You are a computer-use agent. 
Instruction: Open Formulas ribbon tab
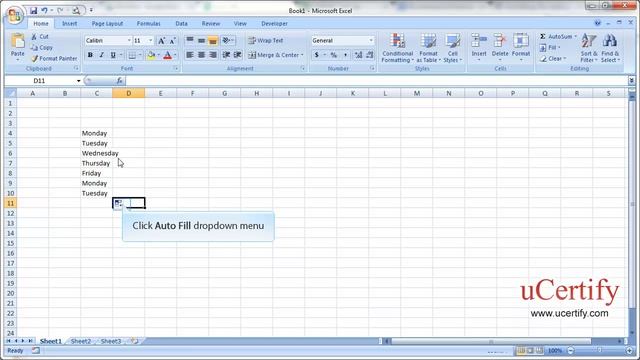click(x=149, y=24)
